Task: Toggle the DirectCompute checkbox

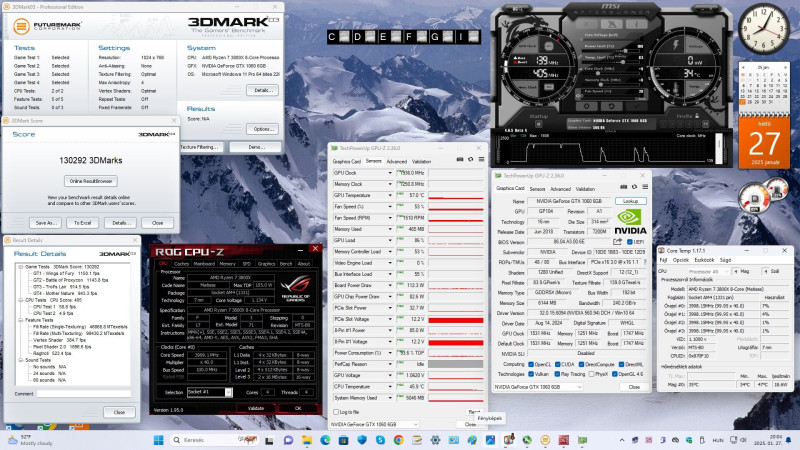Action: click(x=581, y=364)
